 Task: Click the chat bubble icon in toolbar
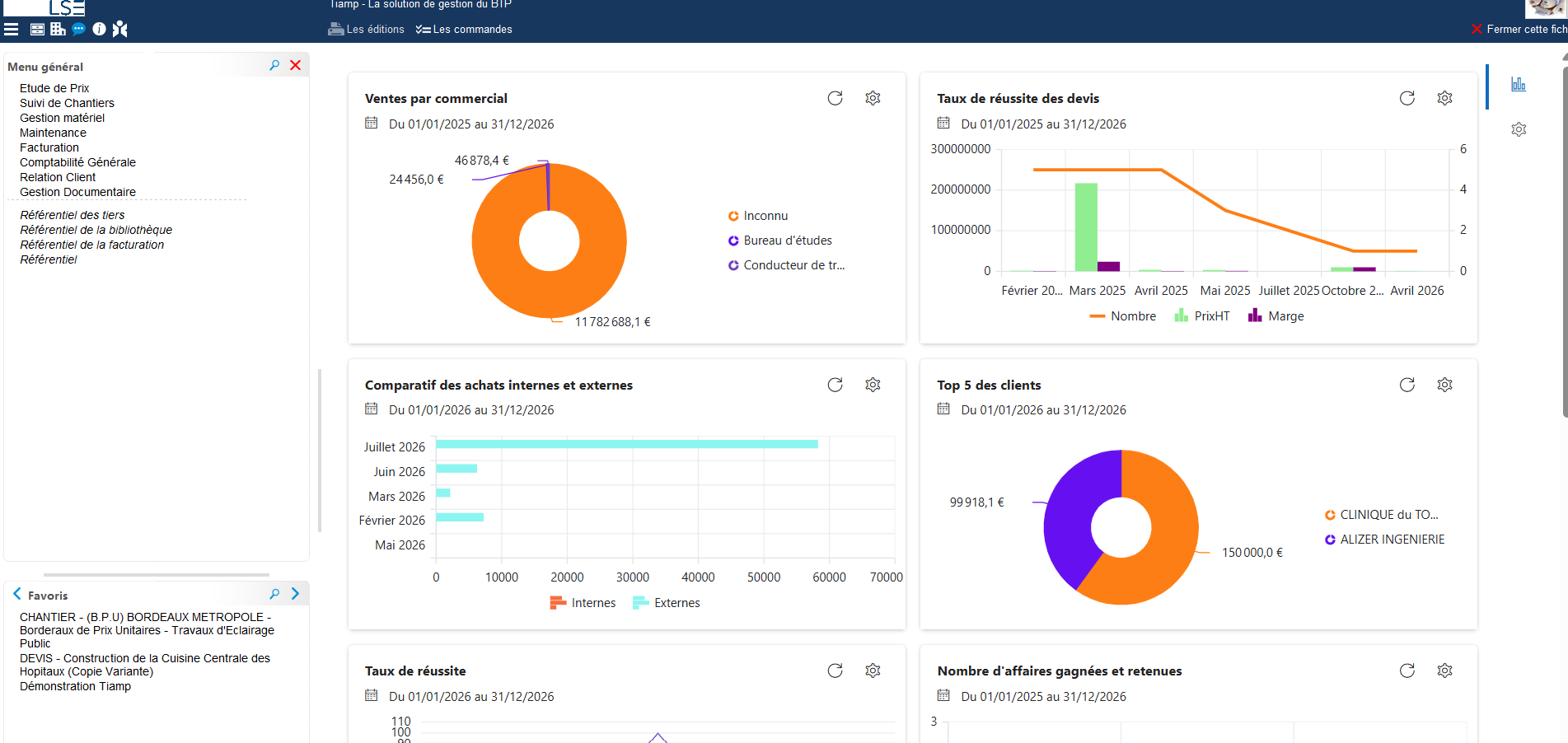(78, 29)
